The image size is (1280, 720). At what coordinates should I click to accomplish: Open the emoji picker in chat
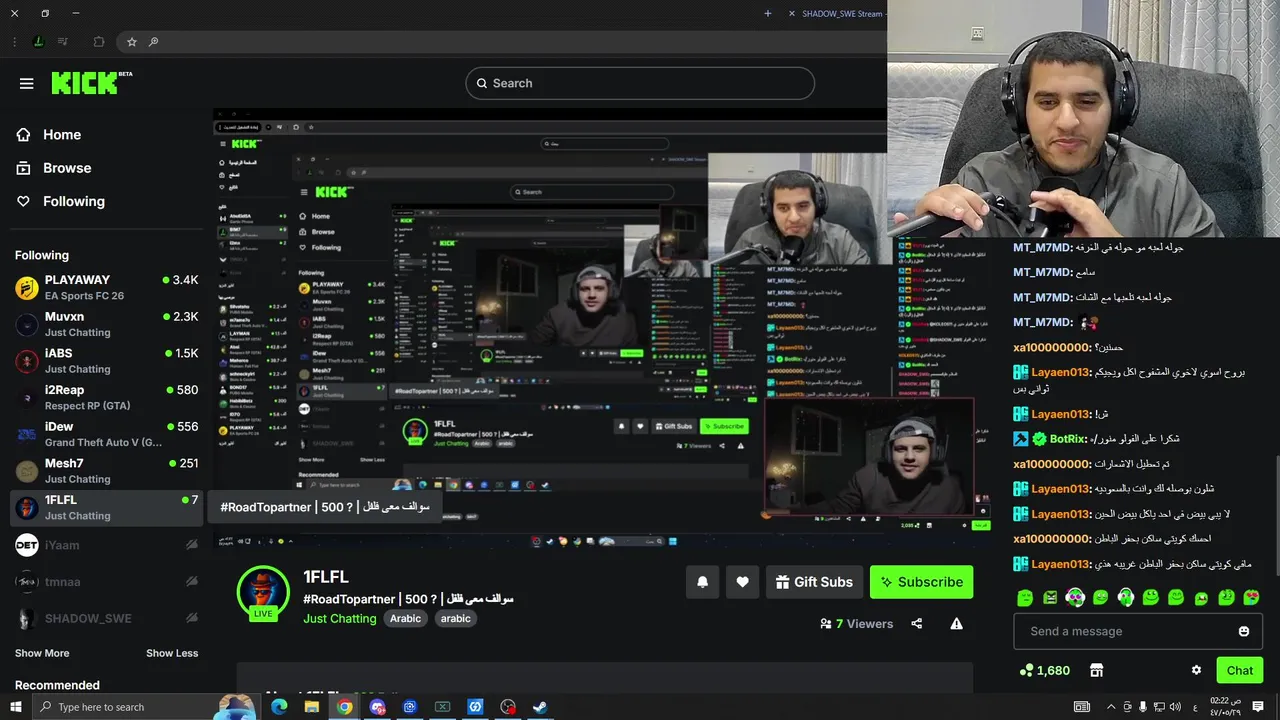pos(1244,631)
